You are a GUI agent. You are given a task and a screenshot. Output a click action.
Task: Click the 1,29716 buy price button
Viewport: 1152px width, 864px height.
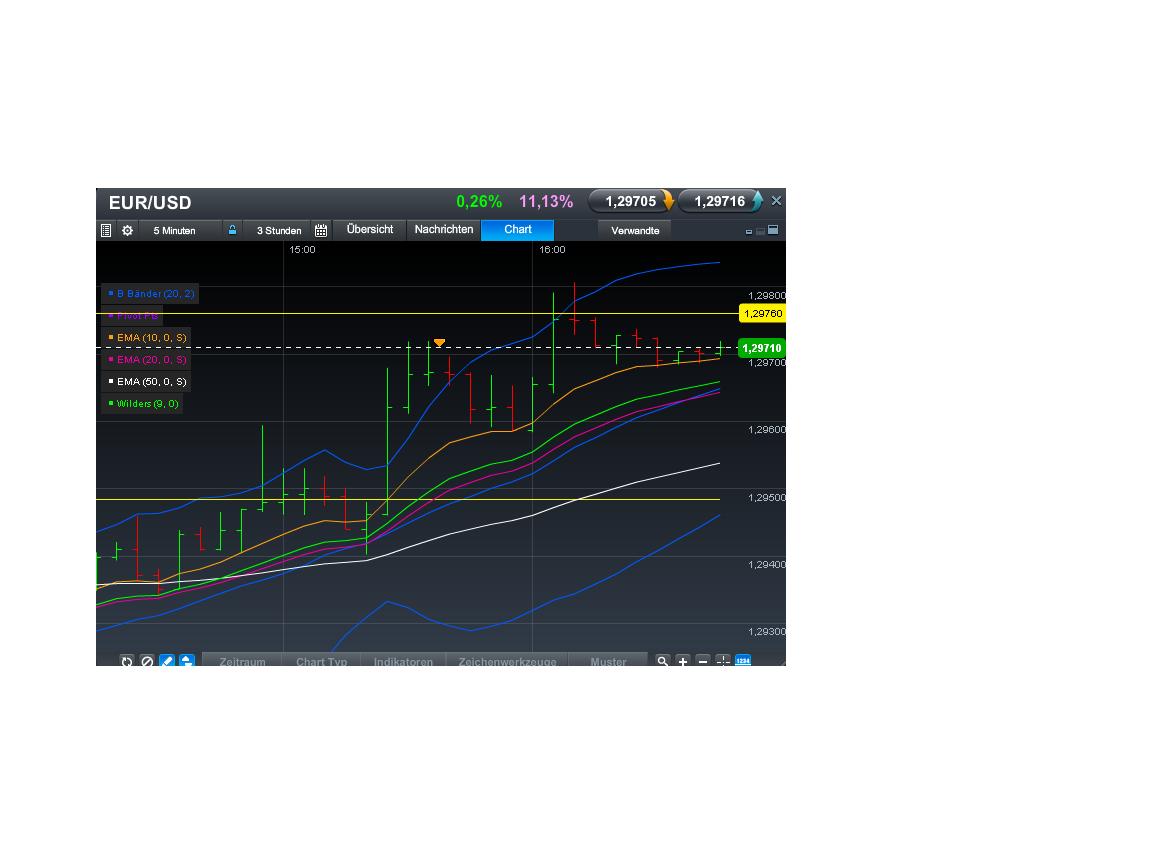[x=721, y=201]
